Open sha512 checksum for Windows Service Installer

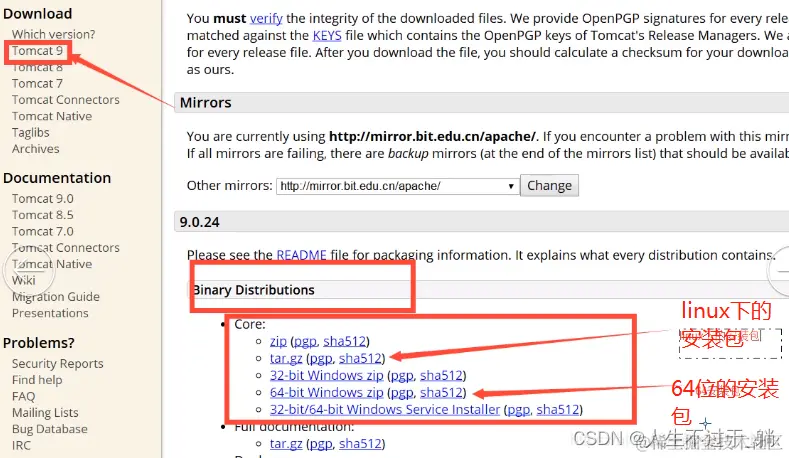click(x=558, y=410)
